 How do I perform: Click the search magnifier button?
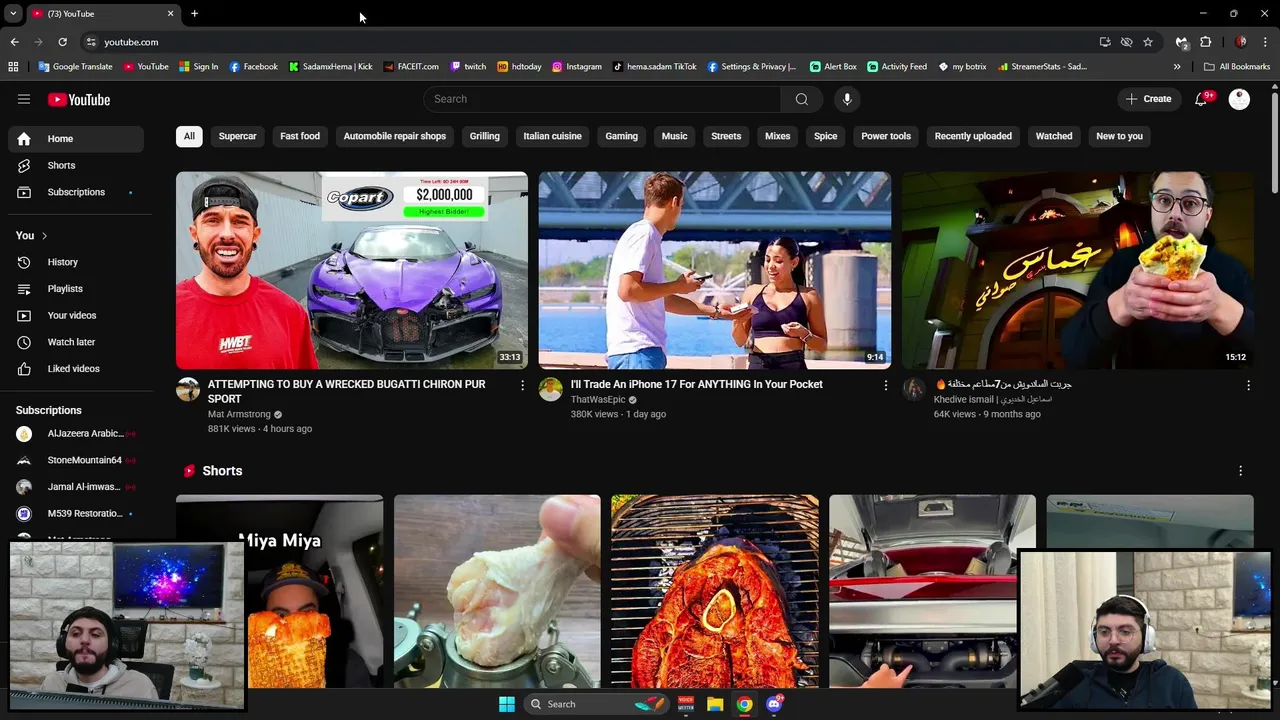pyautogui.click(x=802, y=99)
